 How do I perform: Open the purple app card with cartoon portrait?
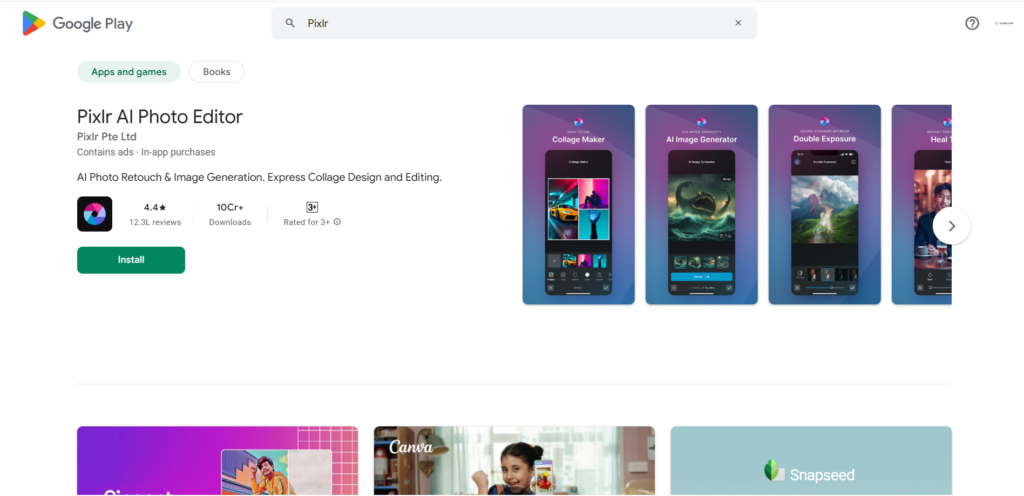(217, 461)
